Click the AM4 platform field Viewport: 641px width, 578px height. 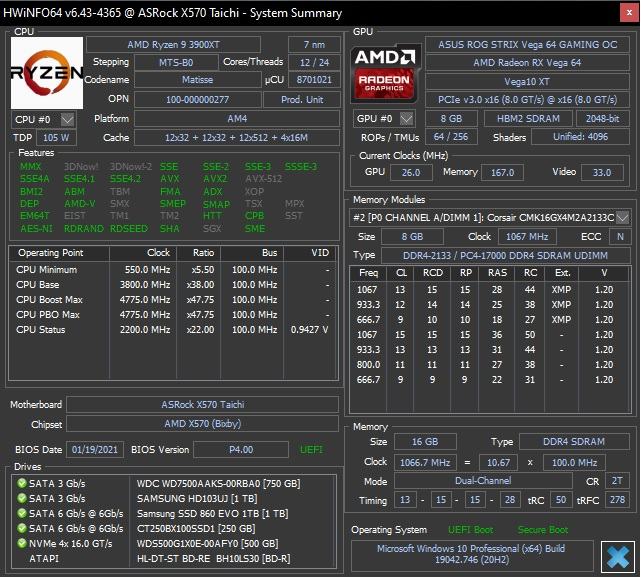(x=237, y=119)
